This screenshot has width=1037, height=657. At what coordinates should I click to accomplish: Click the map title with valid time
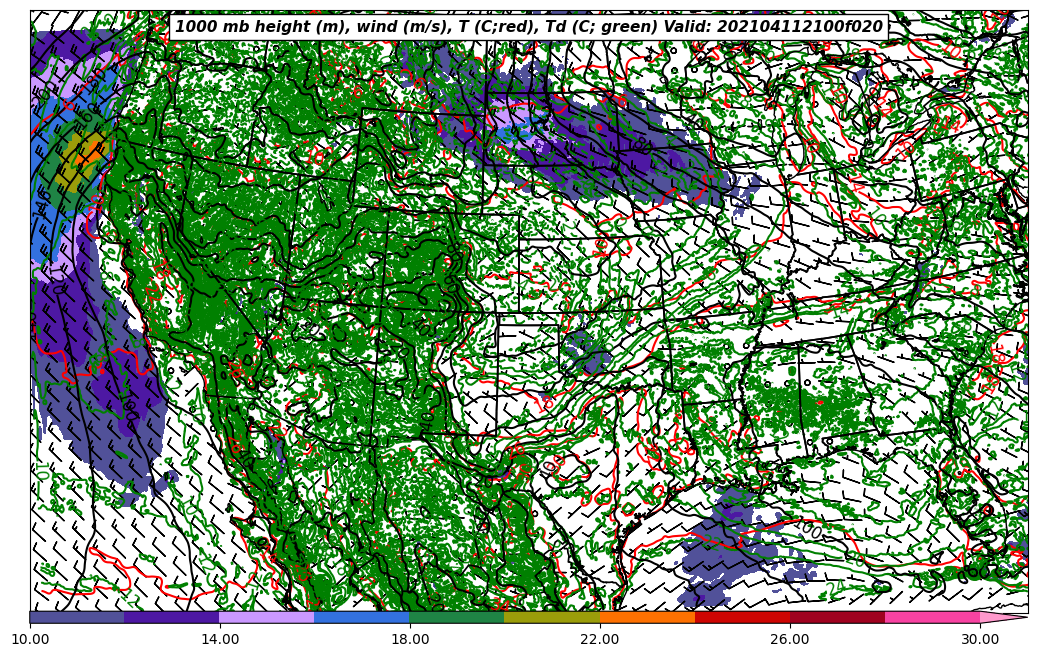[529, 27]
